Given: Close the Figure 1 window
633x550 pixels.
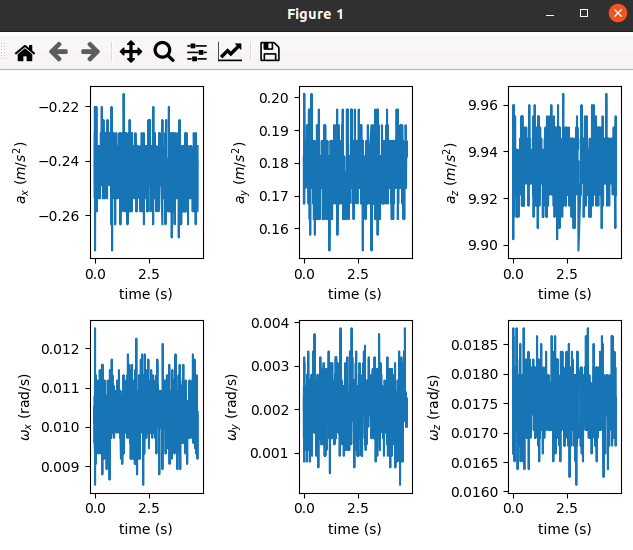Looking at the screenshot, I should [618, 13].
